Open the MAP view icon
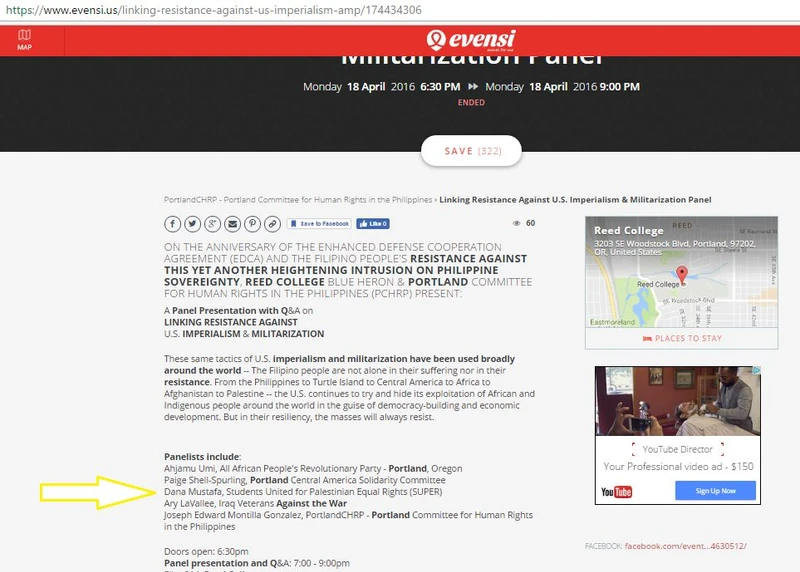800x572 pixels. (24, 40)
